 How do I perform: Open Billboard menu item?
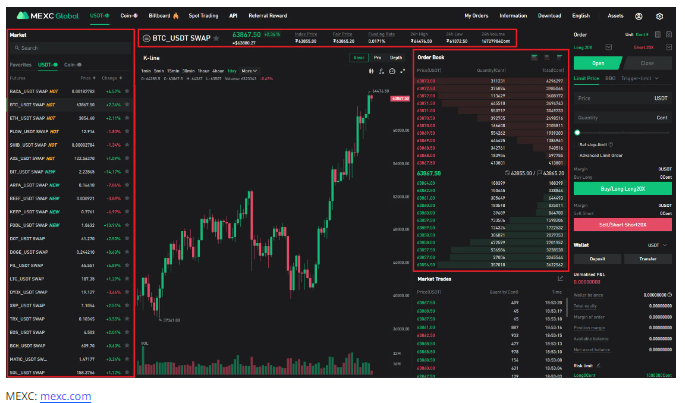pos(163,16)
